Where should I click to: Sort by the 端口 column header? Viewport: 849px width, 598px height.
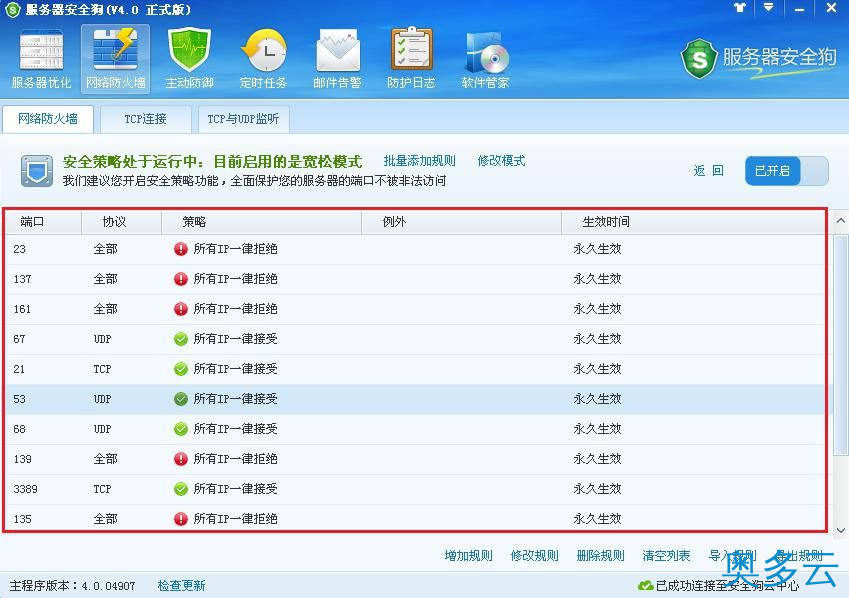pos(43,222)
